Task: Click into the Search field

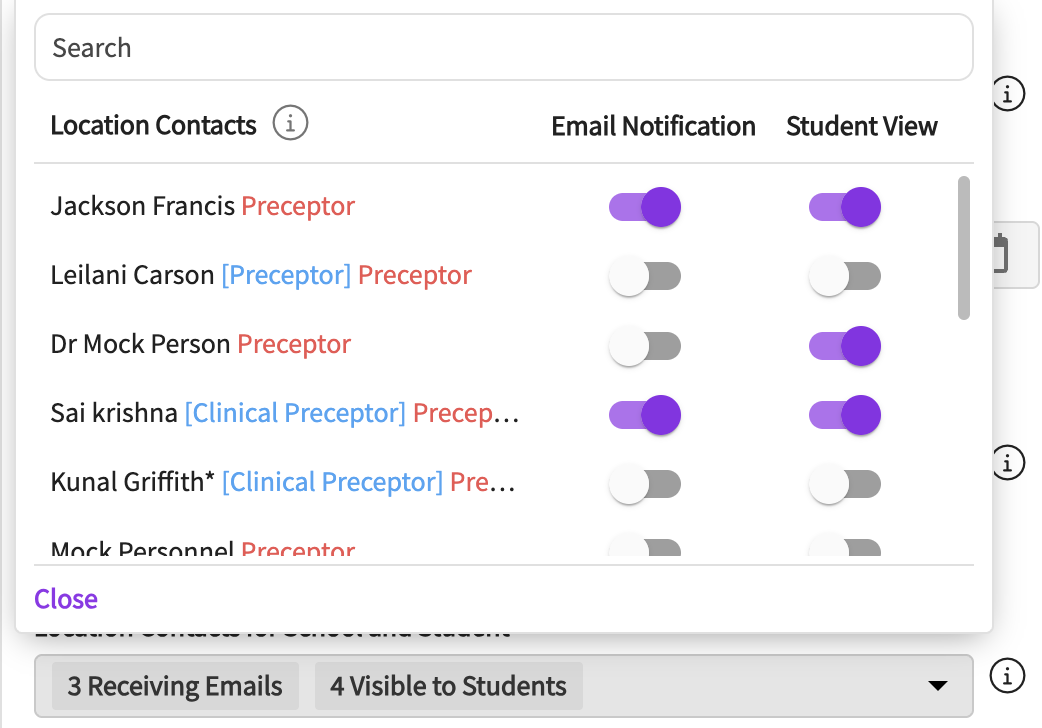Action: click(503, 47)
